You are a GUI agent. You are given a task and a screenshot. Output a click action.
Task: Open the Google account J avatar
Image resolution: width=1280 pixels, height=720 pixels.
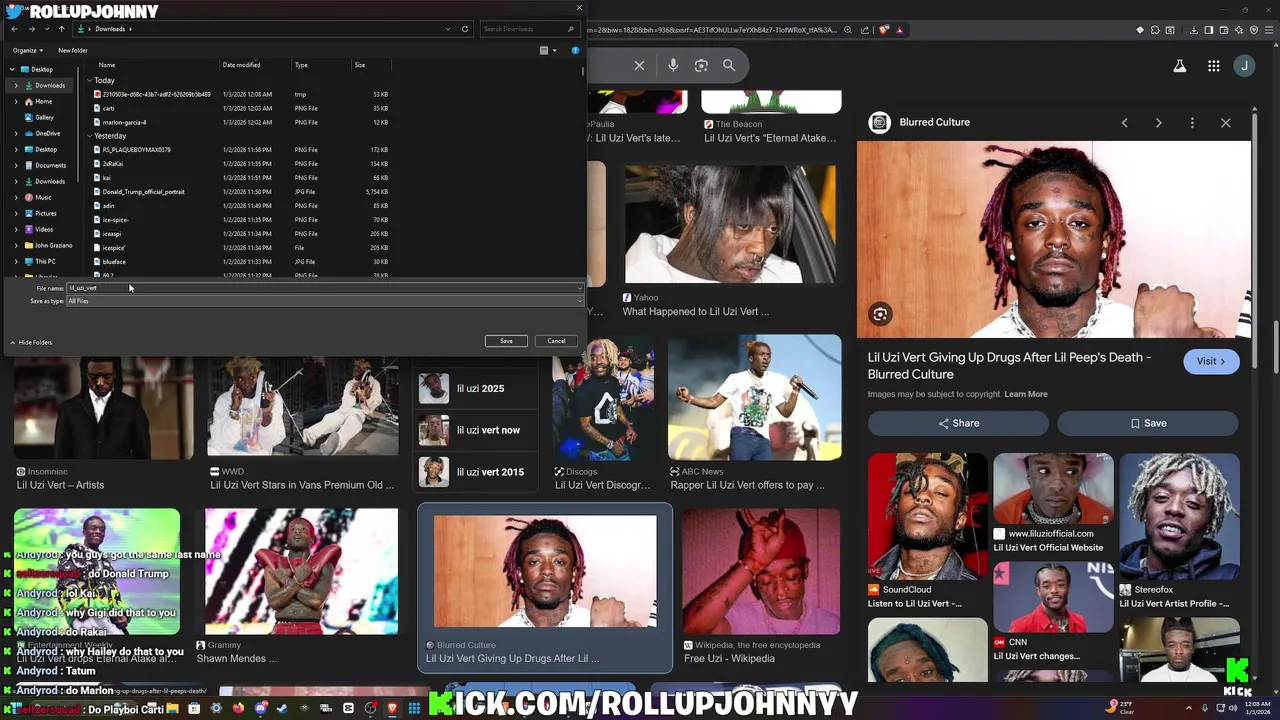(x=1244, y=66)
